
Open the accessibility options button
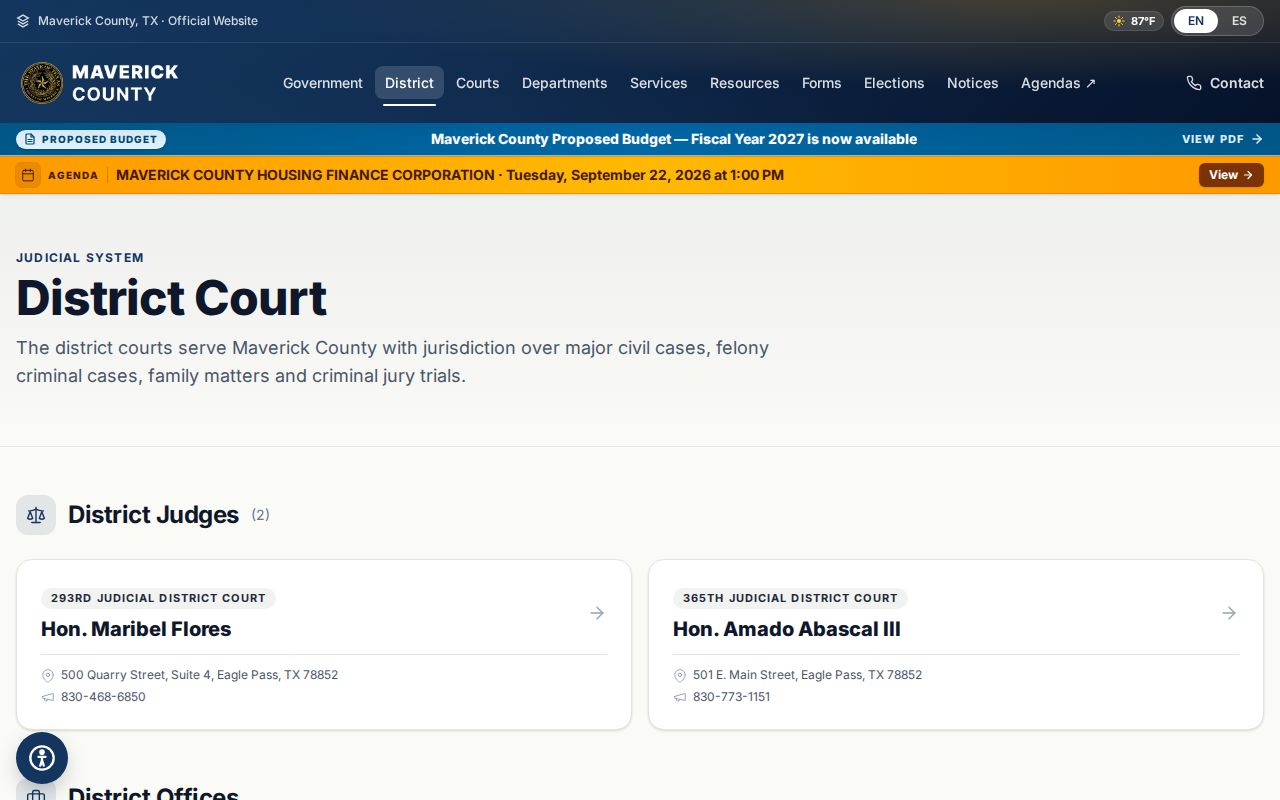click(x=42, y=758)
